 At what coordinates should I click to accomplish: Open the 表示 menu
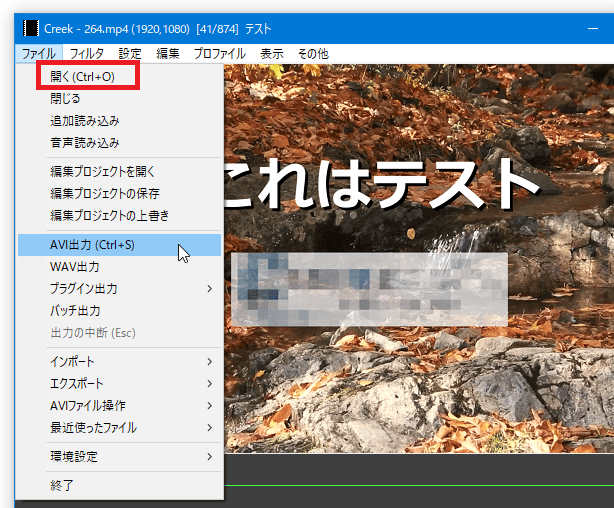coord(272,54)
